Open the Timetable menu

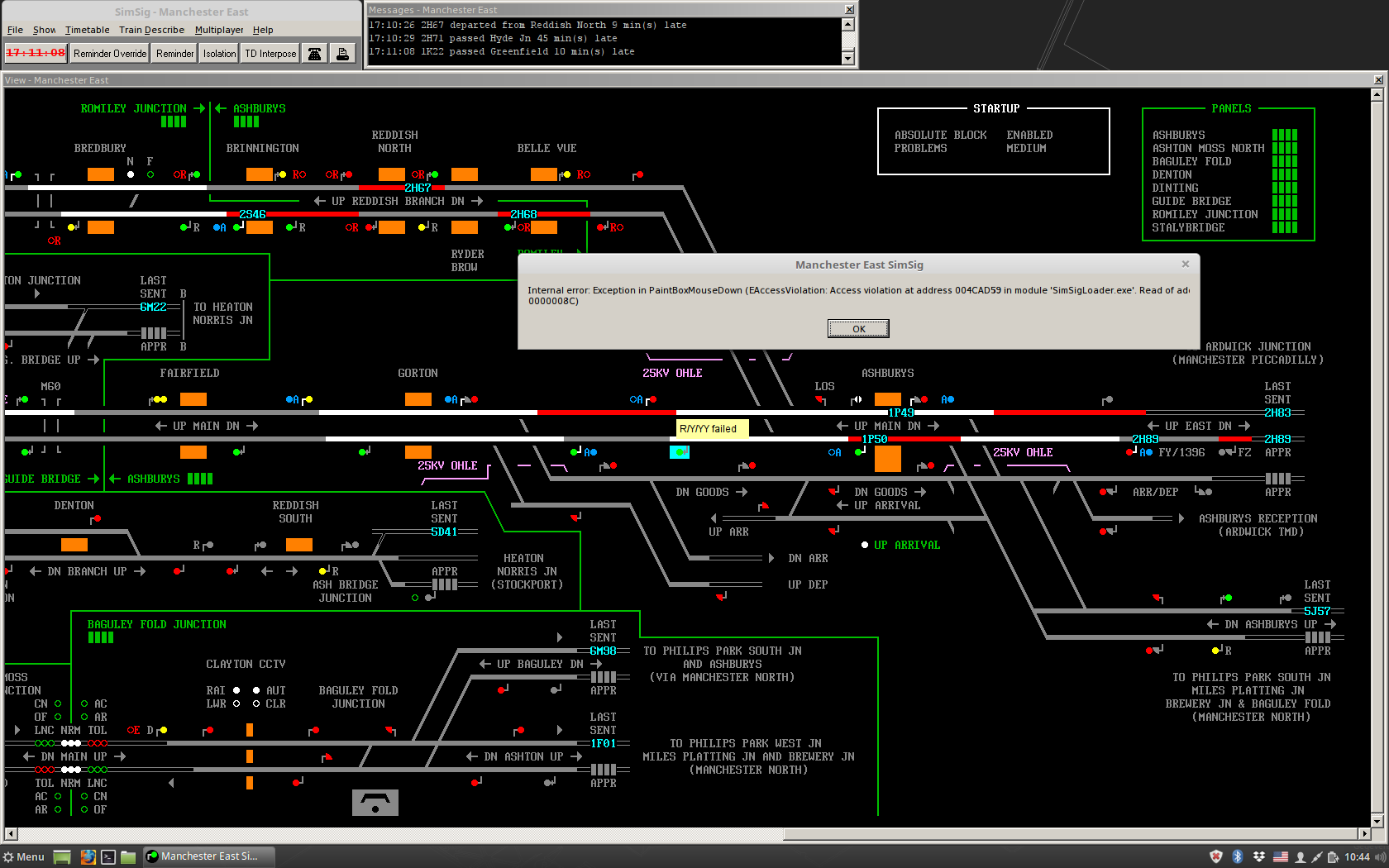(x=88, y=30)
